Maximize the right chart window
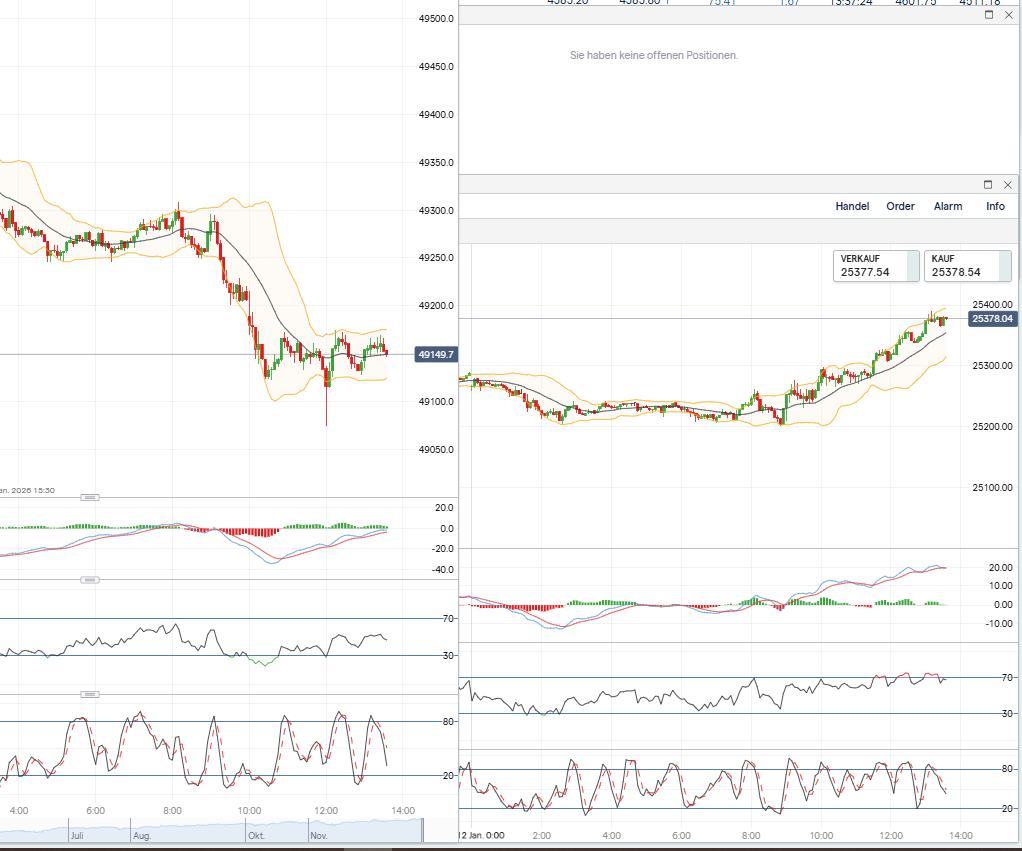This screenshot has height=851, width=1022. (989, 185)
